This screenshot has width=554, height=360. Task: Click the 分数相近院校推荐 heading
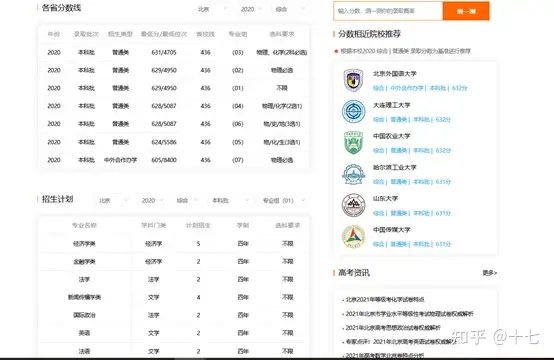(370, 34)
